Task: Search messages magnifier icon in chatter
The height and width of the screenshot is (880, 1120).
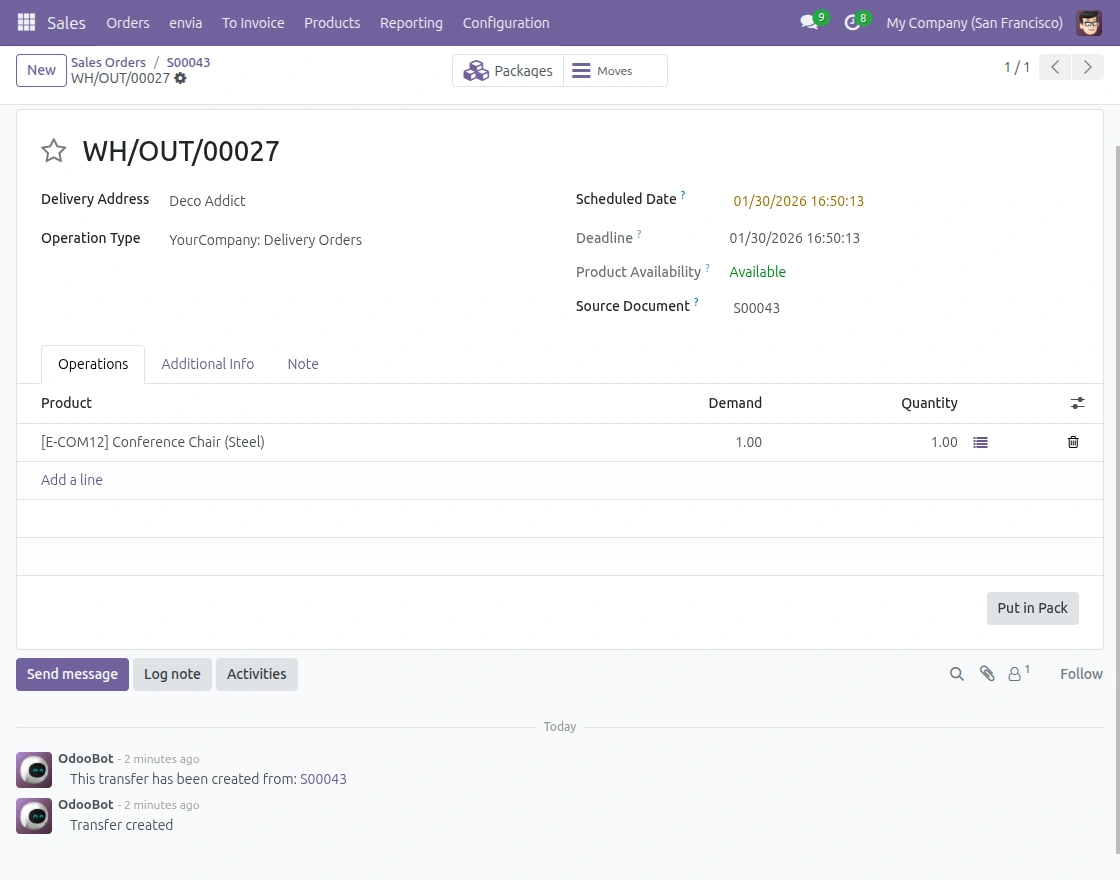Action: (956, 674)
